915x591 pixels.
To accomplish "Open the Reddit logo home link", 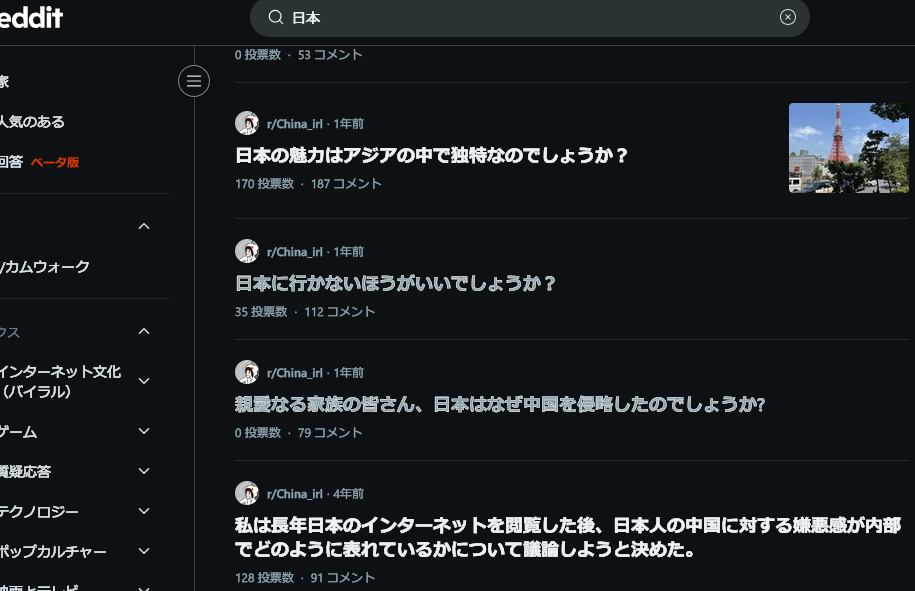I will pos(31,18).
